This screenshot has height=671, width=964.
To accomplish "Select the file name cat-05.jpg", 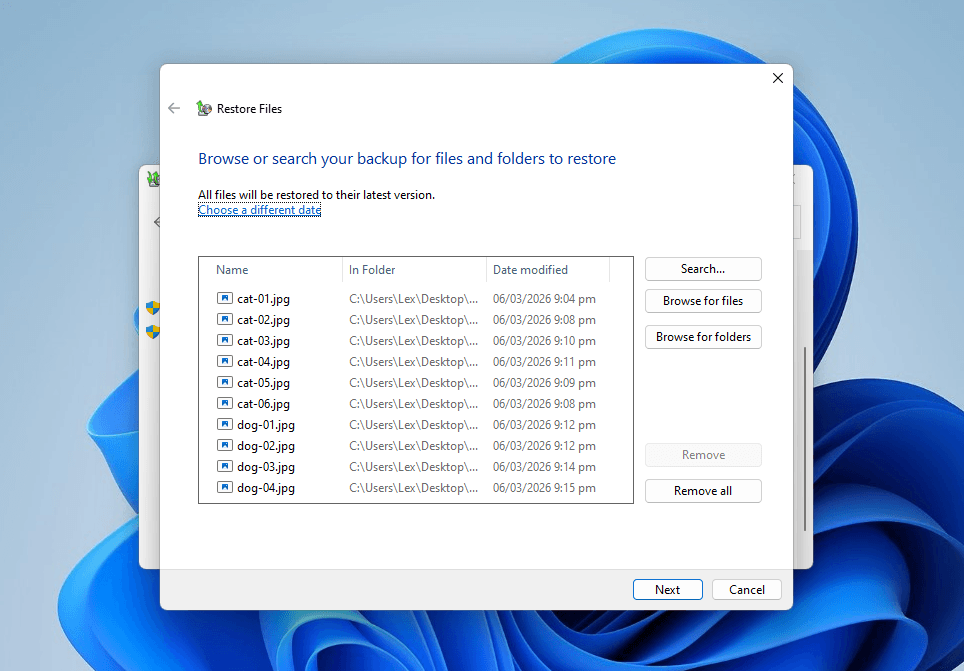I will (x=263, y=383).
